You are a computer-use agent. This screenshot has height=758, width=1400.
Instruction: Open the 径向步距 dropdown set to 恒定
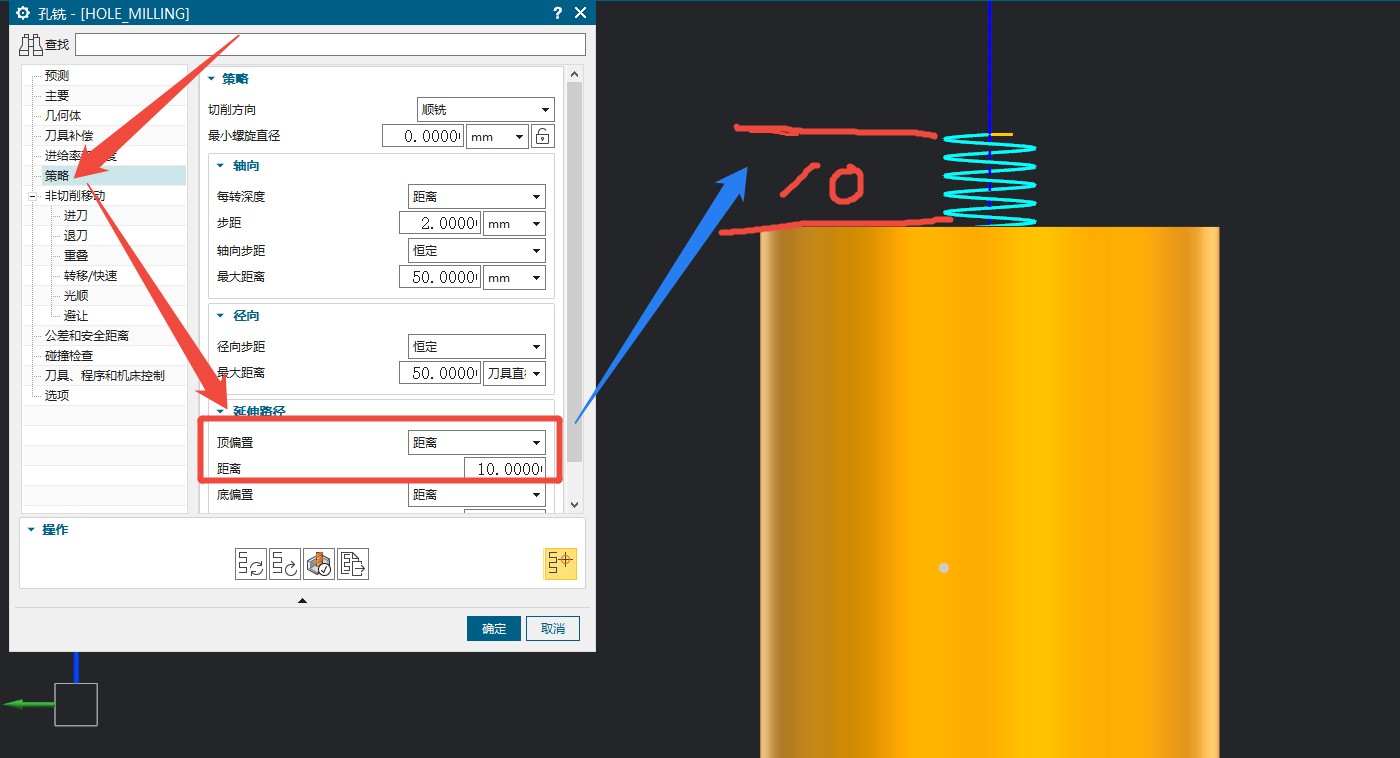(x=477, y=346)
